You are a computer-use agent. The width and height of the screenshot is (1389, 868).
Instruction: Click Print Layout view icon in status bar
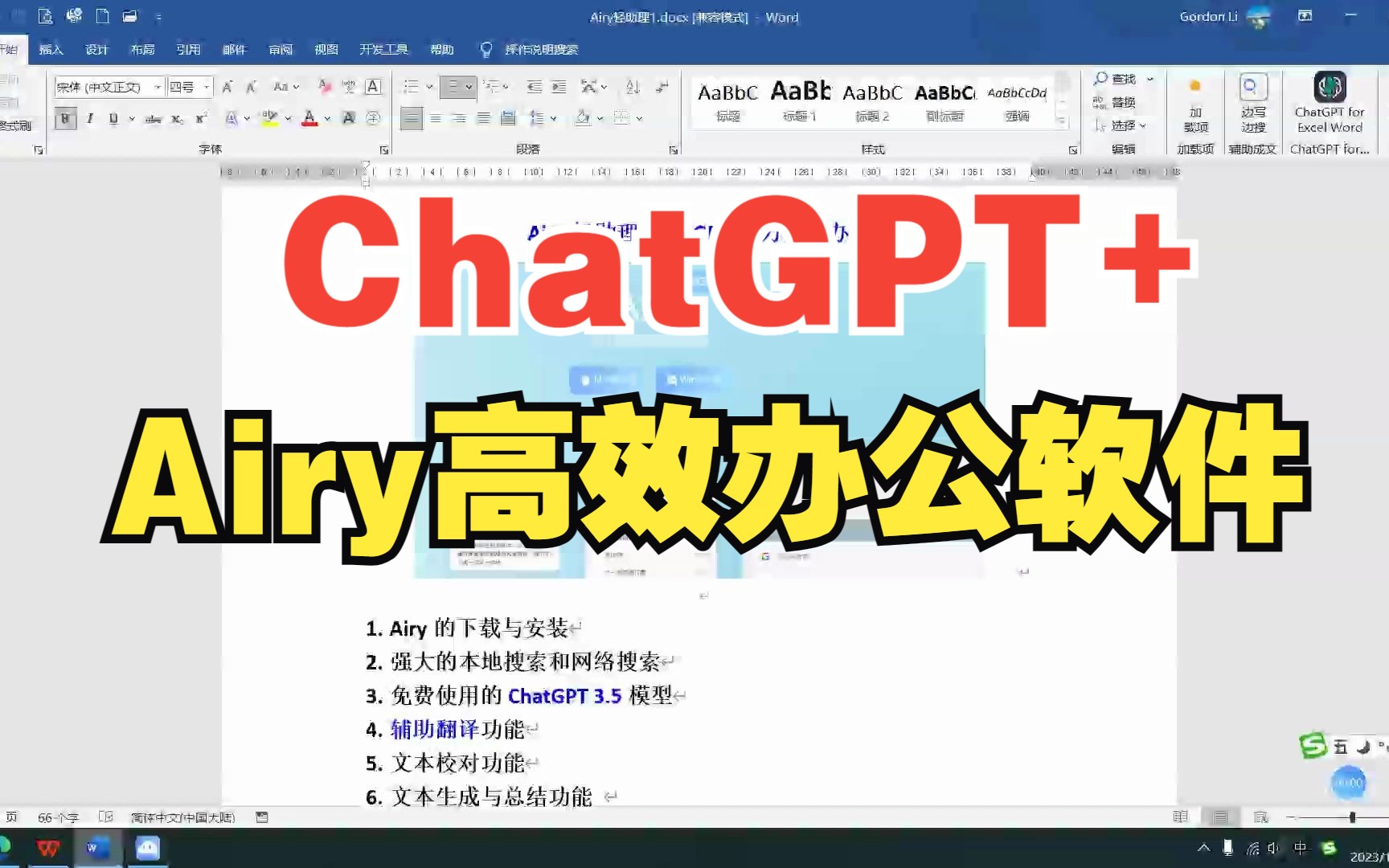tap(1220, 817)
